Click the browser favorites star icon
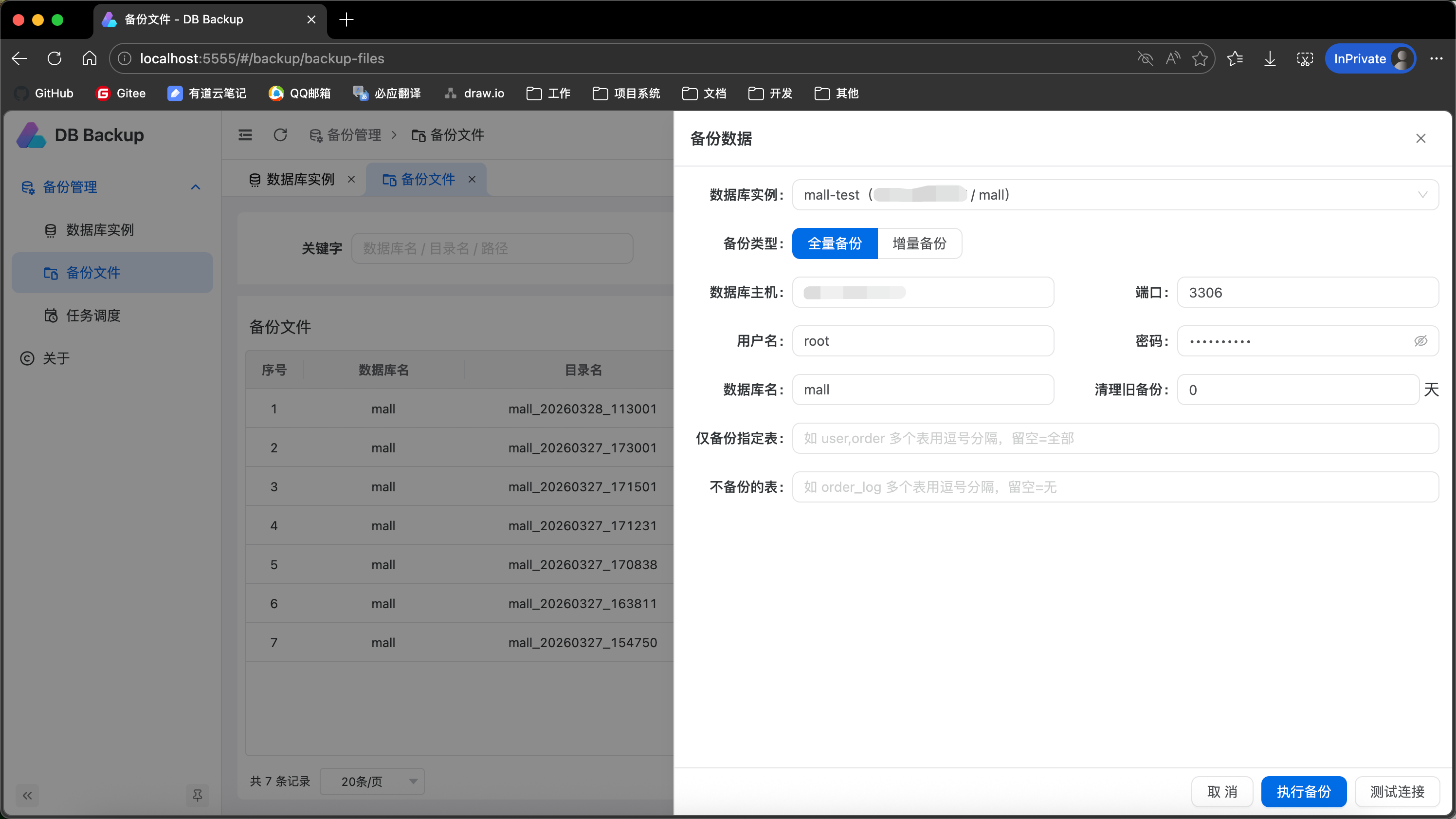Image resolution: width=1456 pixels, height=819 pixels. click(1200, 59)
